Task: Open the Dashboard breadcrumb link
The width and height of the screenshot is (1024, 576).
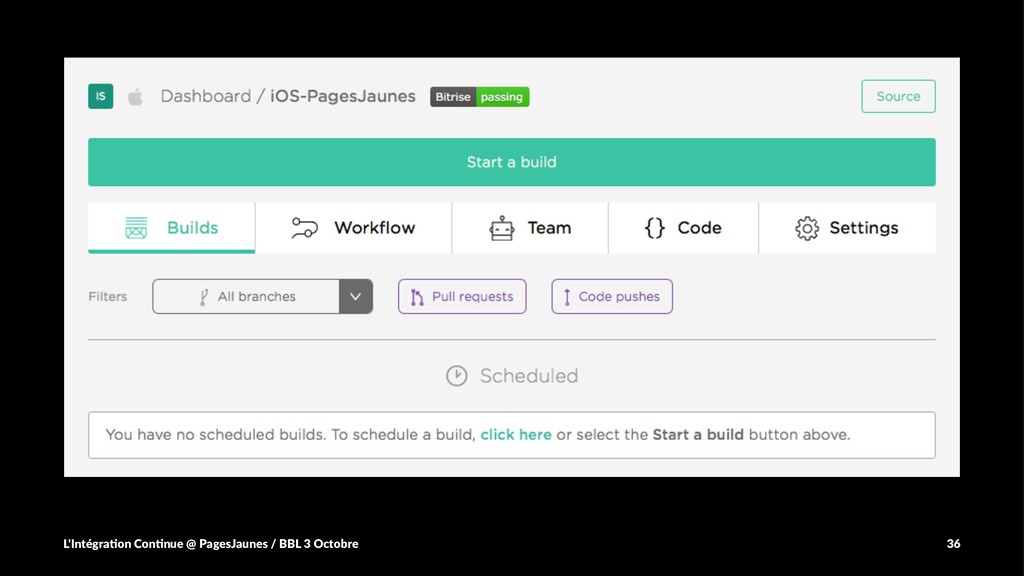Action: pyautogui.click(x=205, y=96)
